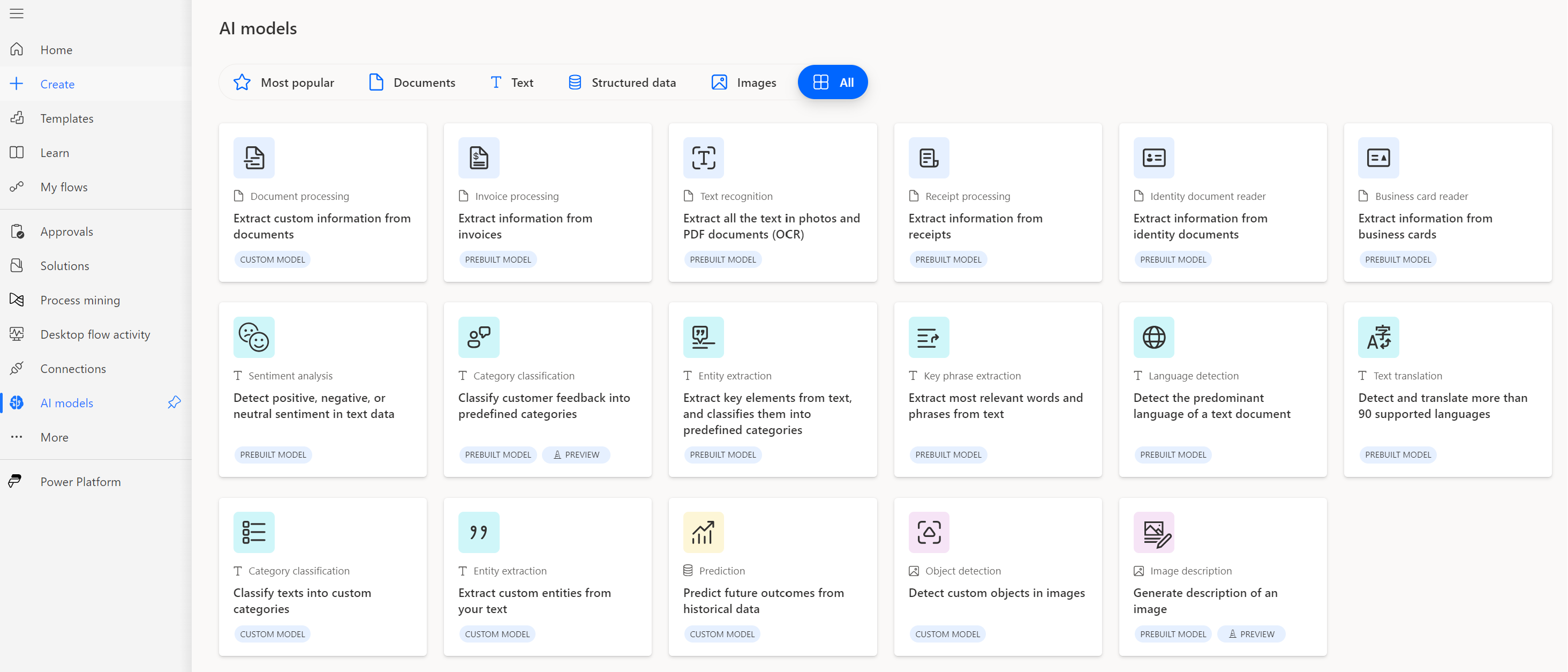Image resolution: width=1568 pixels, height=672 pixels.
Task: Click the Invoice processing icon
Action: click(x=478, y=157)
